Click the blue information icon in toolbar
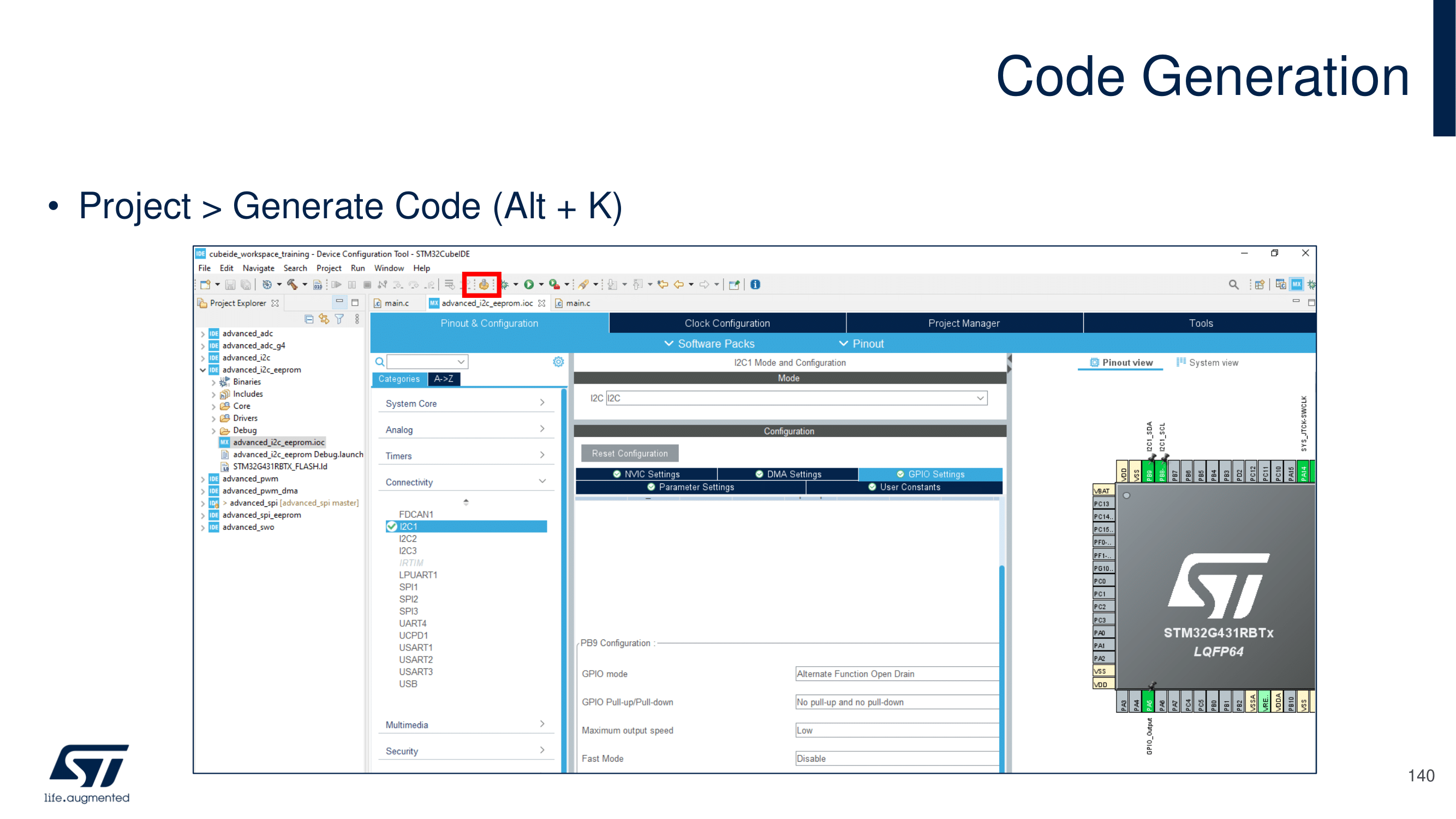 click(x=755, y=284)
